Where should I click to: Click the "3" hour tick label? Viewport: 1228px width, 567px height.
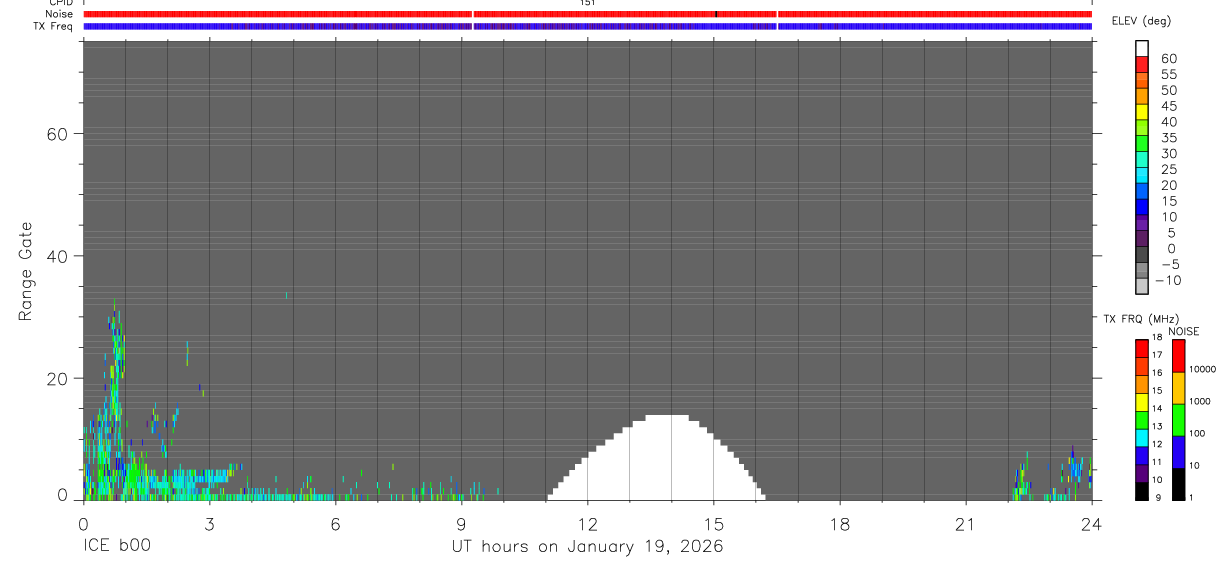pyautogui.click(x=209, y=524)
